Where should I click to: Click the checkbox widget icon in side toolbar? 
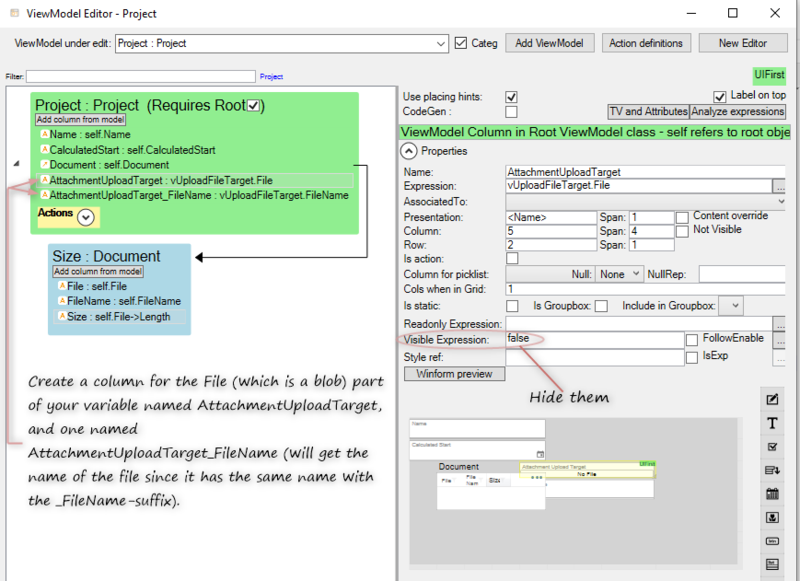click(x=772, y=447)
